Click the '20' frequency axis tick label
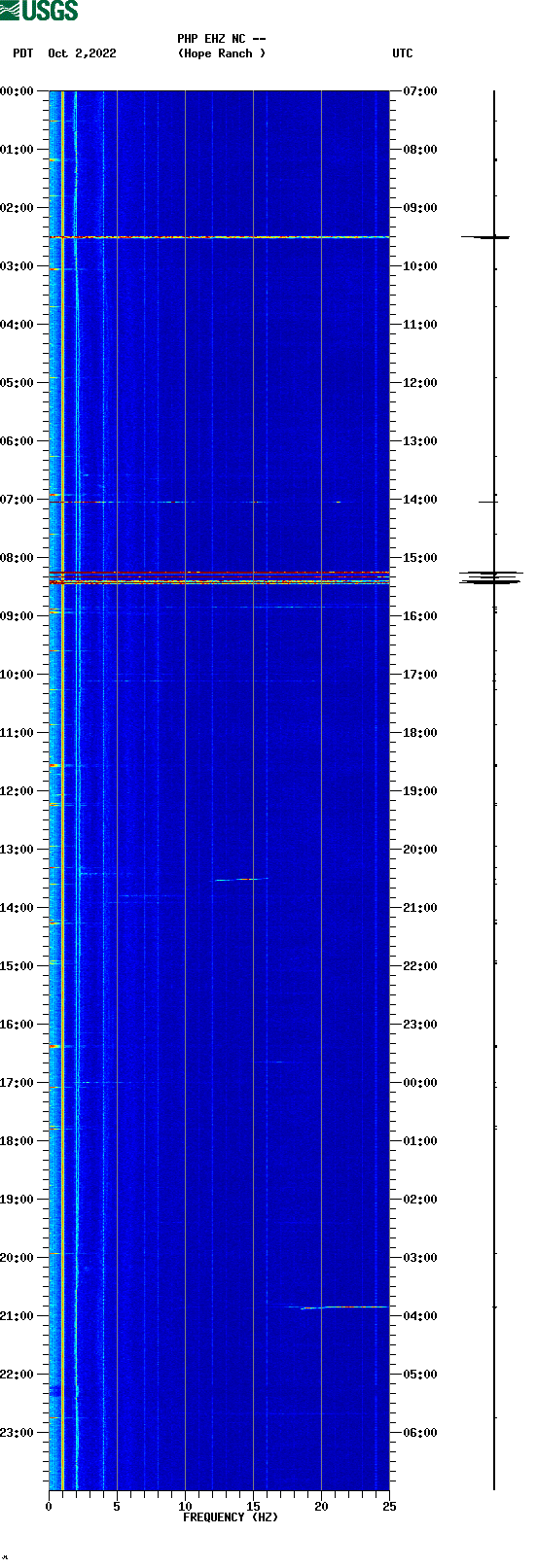This screenshot has width=537, height=1568. [x=321, y=1507]
